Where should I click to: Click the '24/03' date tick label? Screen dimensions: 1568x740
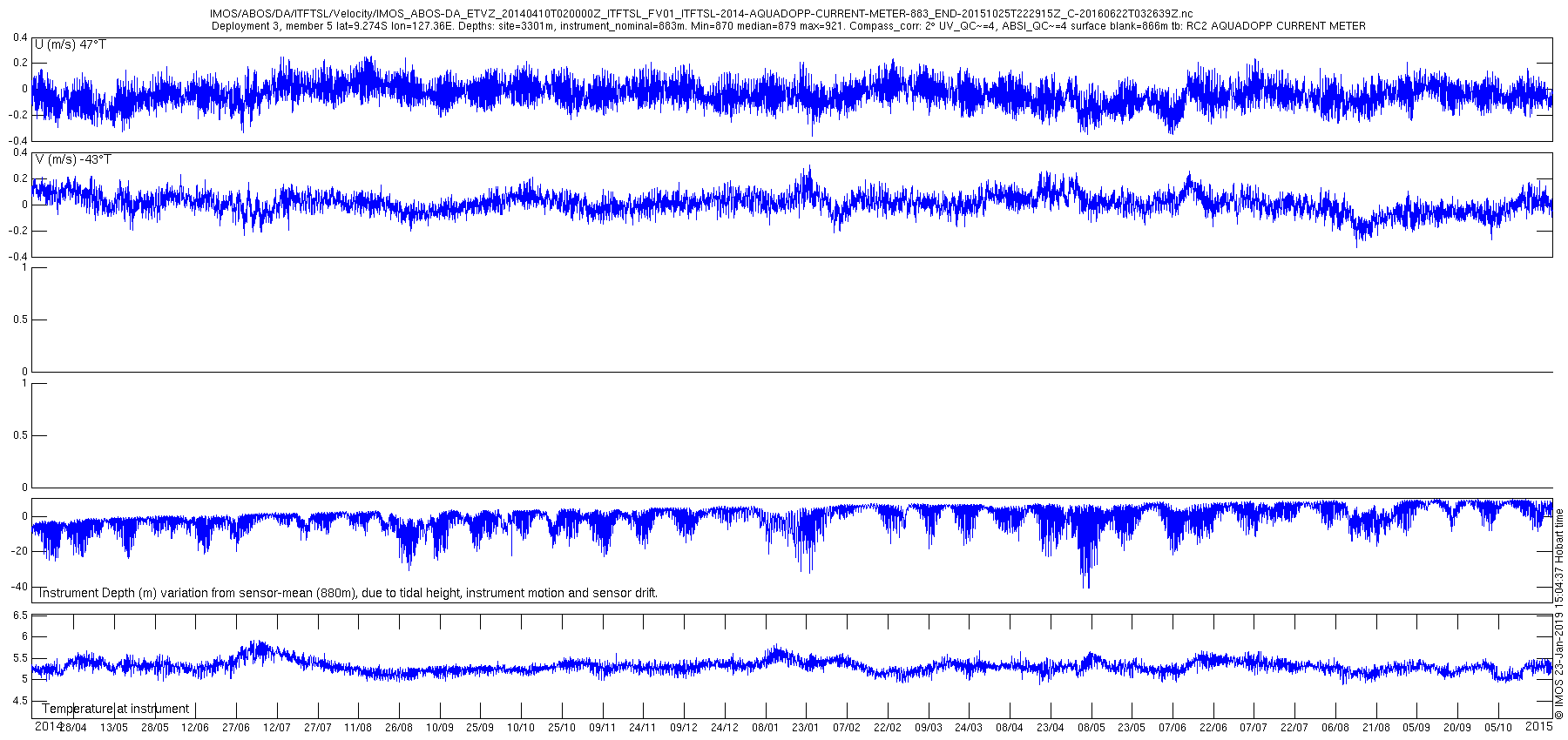(969, 728)
